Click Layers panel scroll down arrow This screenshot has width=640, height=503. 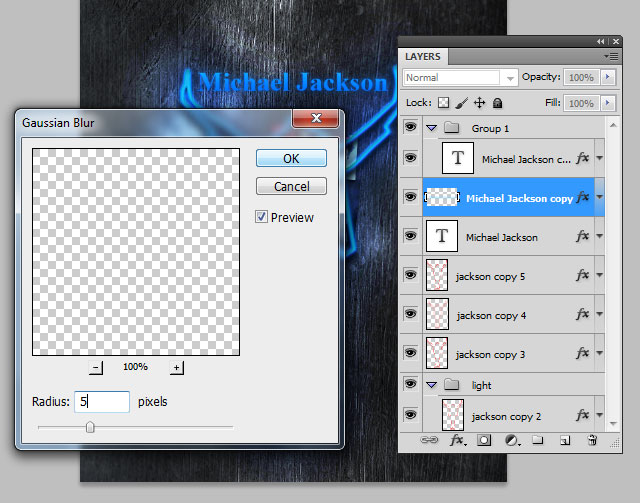613,423
